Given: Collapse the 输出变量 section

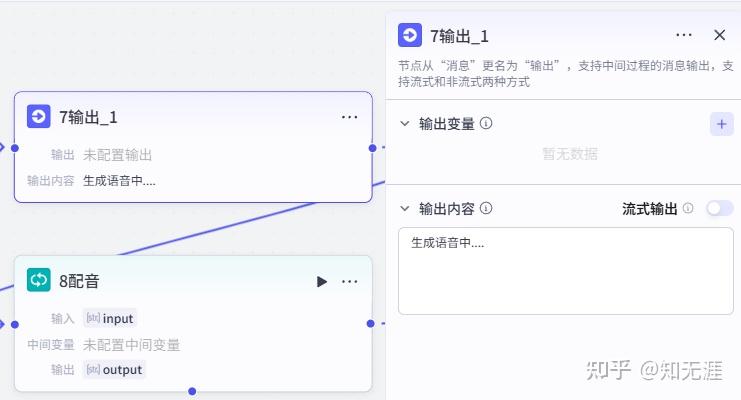Looking at the screenshot, I should (405, 123).
